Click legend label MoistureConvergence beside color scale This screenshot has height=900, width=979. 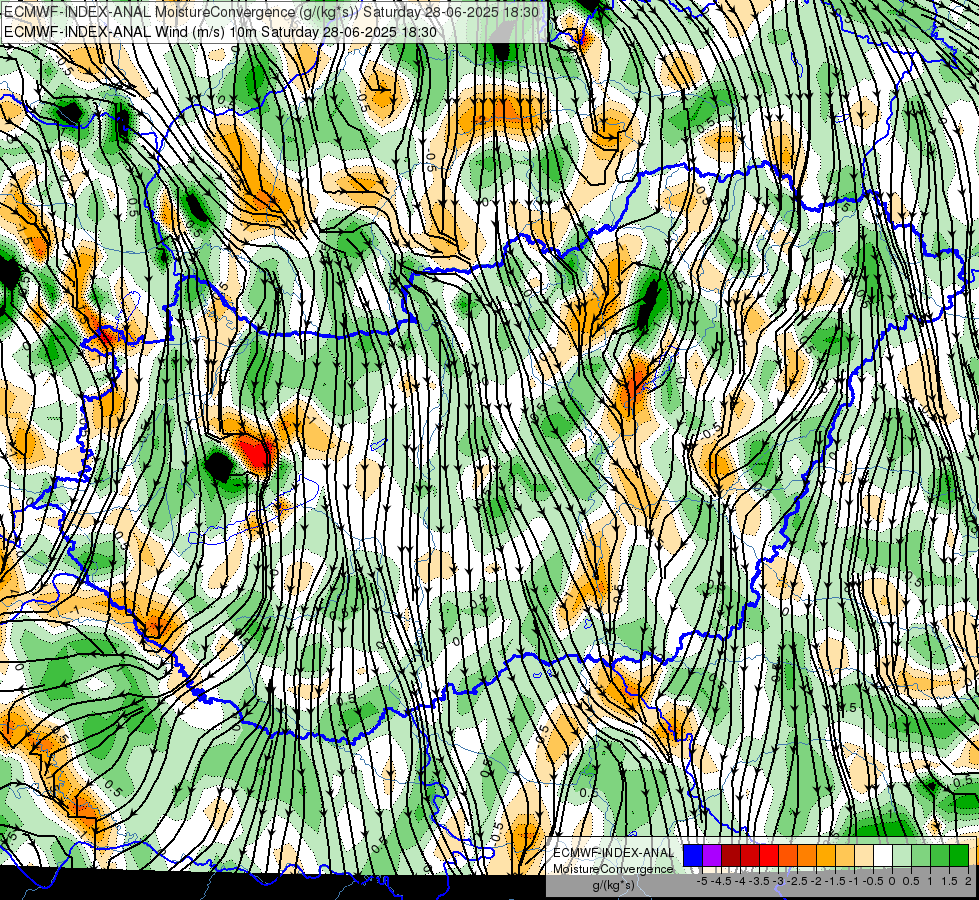coord(613,869)
